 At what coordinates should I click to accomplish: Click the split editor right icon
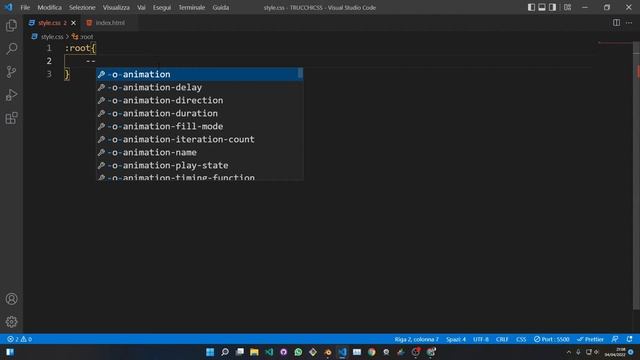pos(616,23)
